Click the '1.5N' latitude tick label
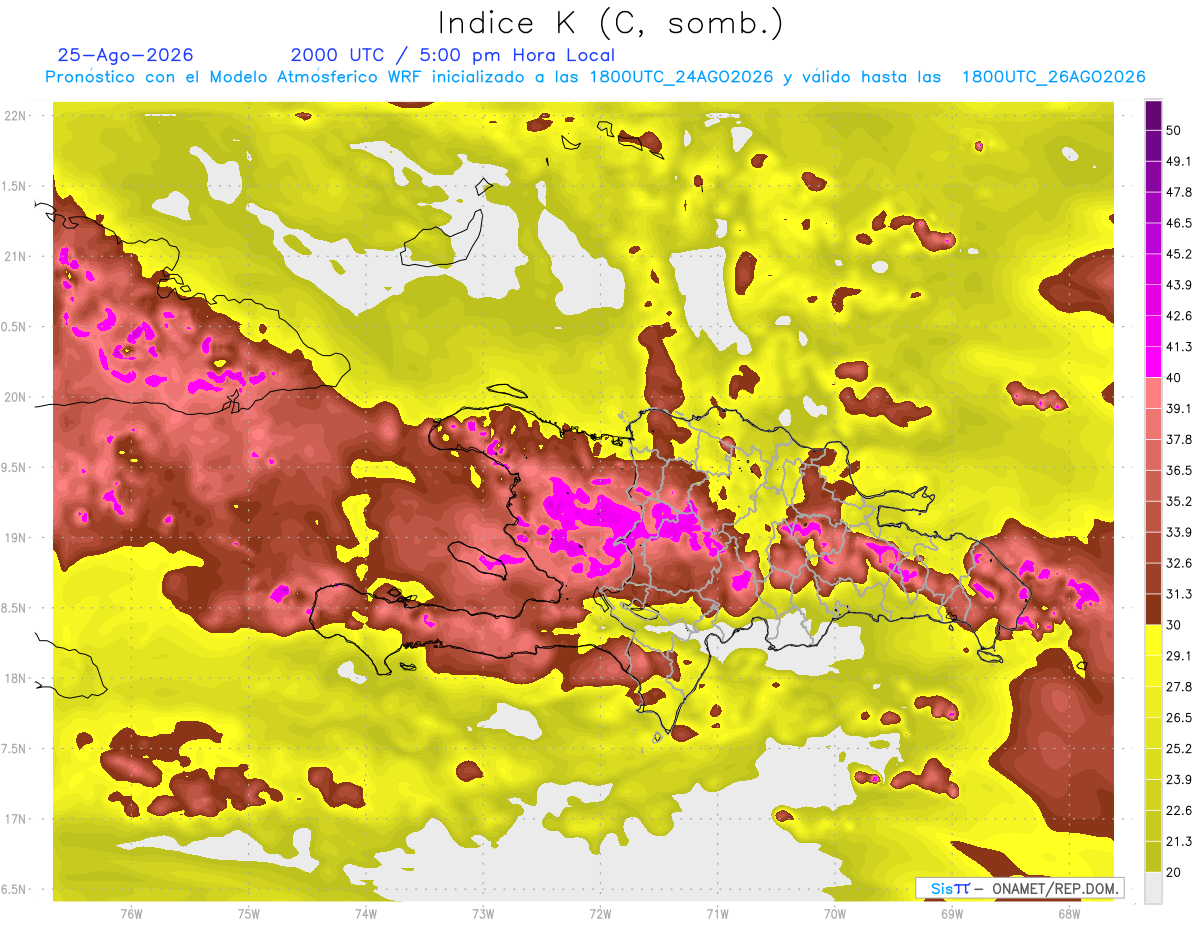The width and height of the screenshot is (1200, 927). tap(15, 186)
